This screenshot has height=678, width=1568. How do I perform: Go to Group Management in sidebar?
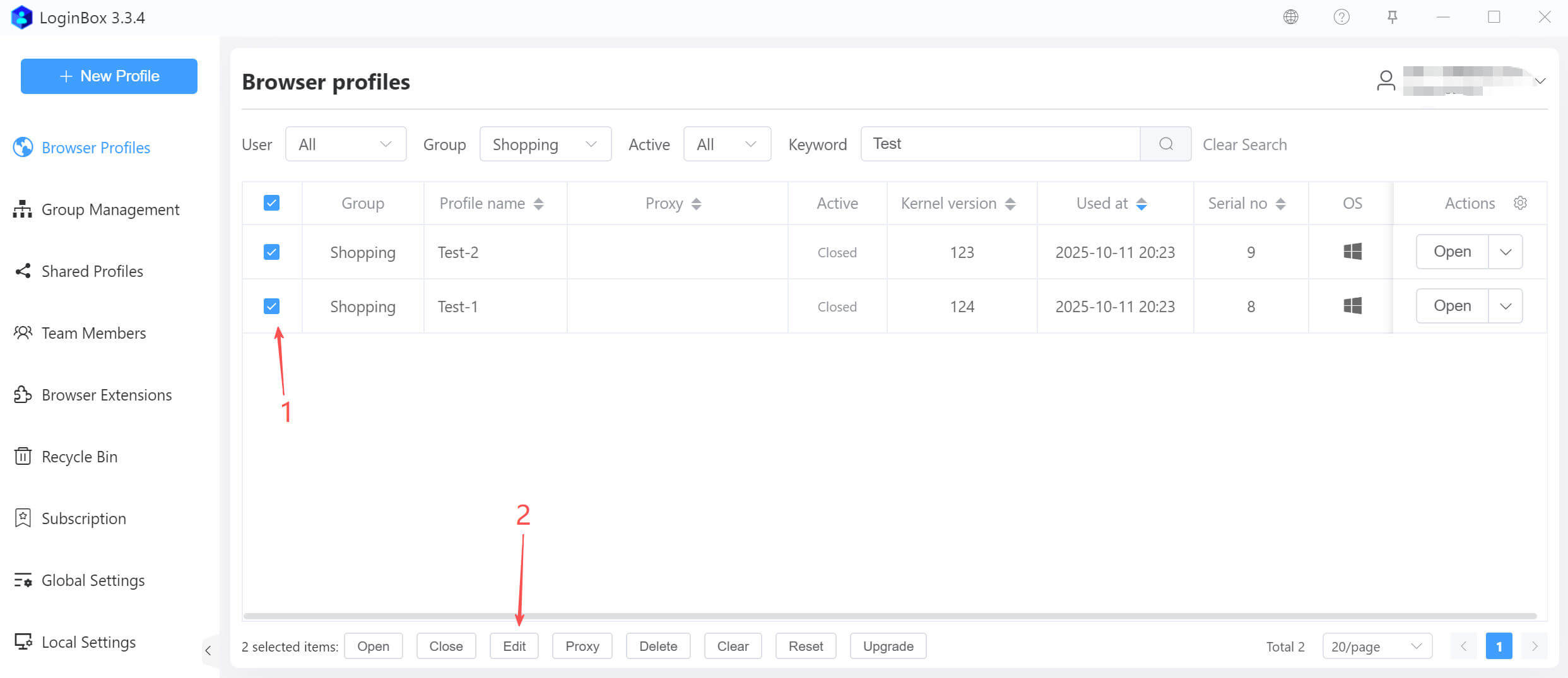point(110,209)
